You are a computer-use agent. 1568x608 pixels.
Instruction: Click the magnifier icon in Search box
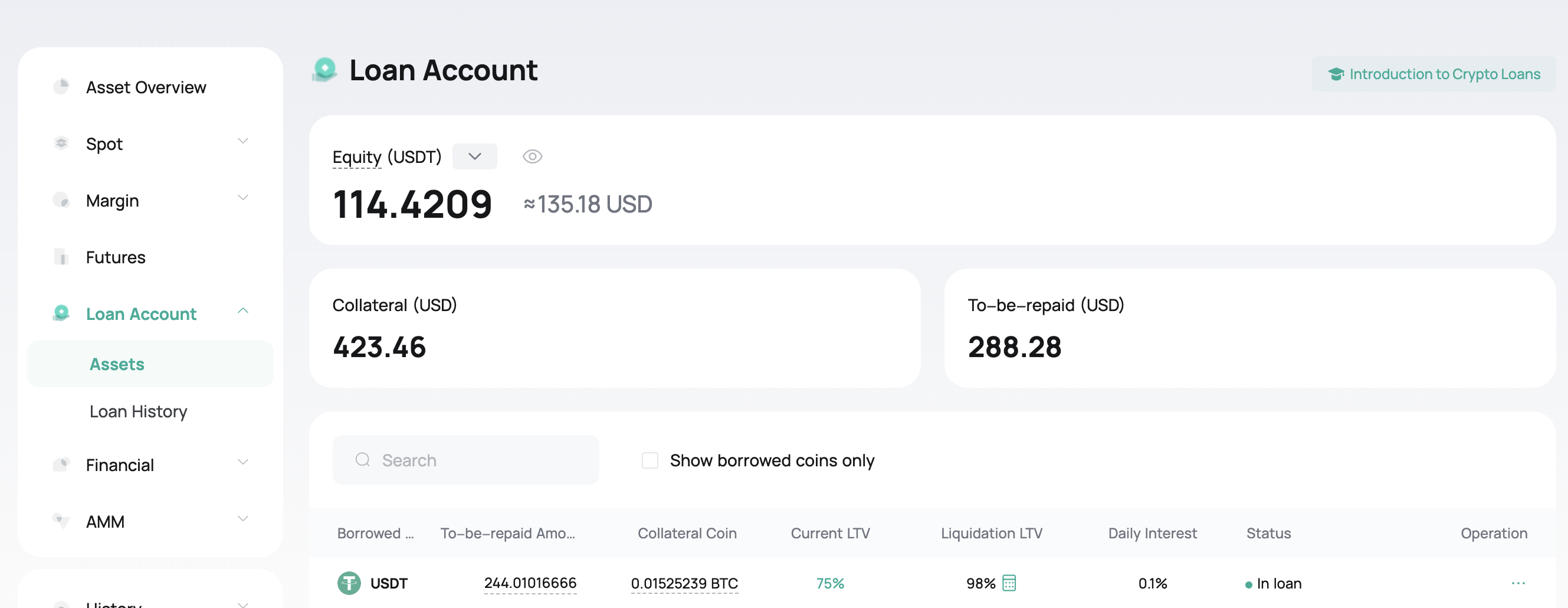tap(363, 459)
